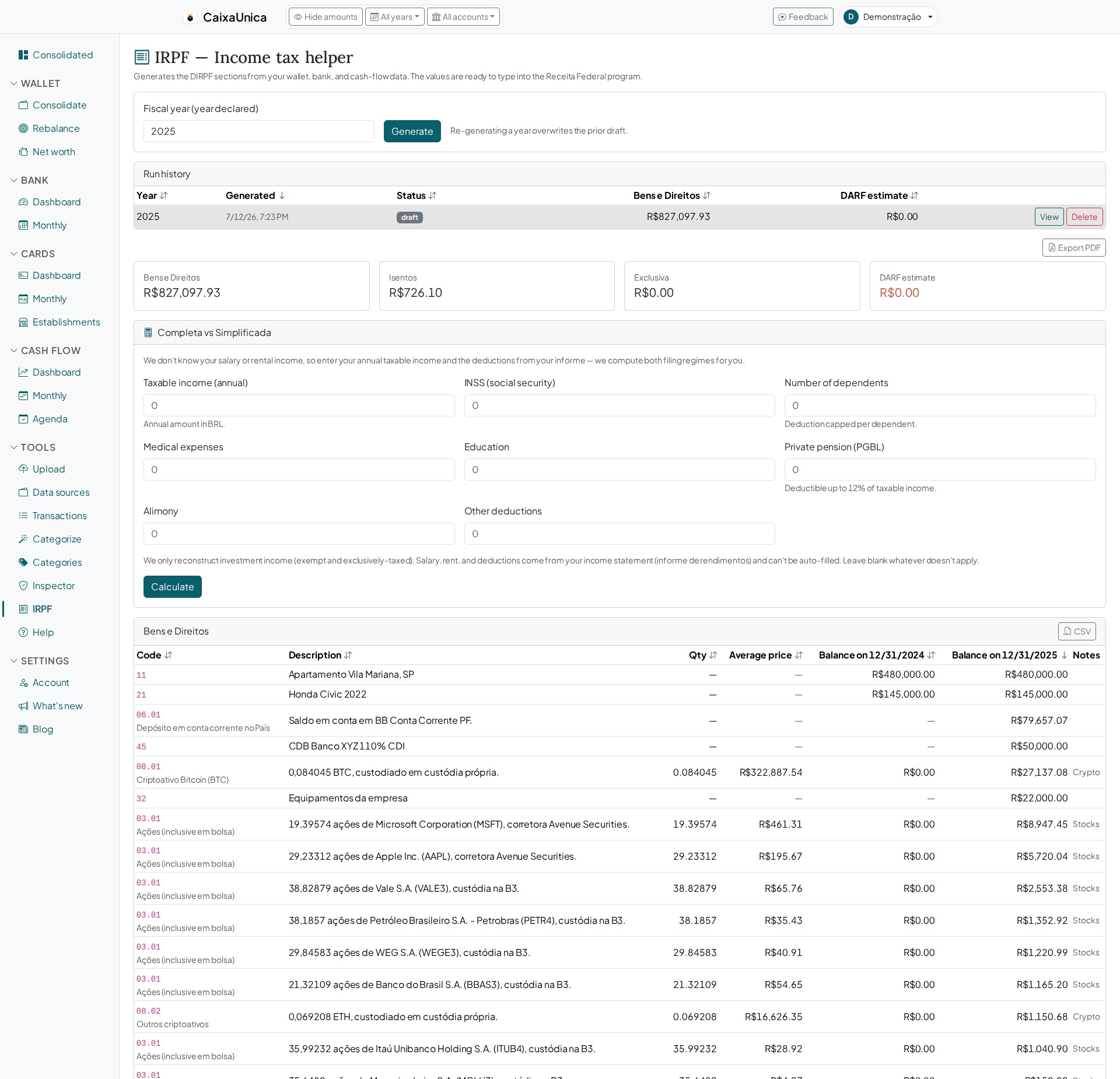Image resolution: width=1120 pixels, height=1079 pixels.
Task: Focus the Private pension (PGBL) field
Action: (940, 470)
